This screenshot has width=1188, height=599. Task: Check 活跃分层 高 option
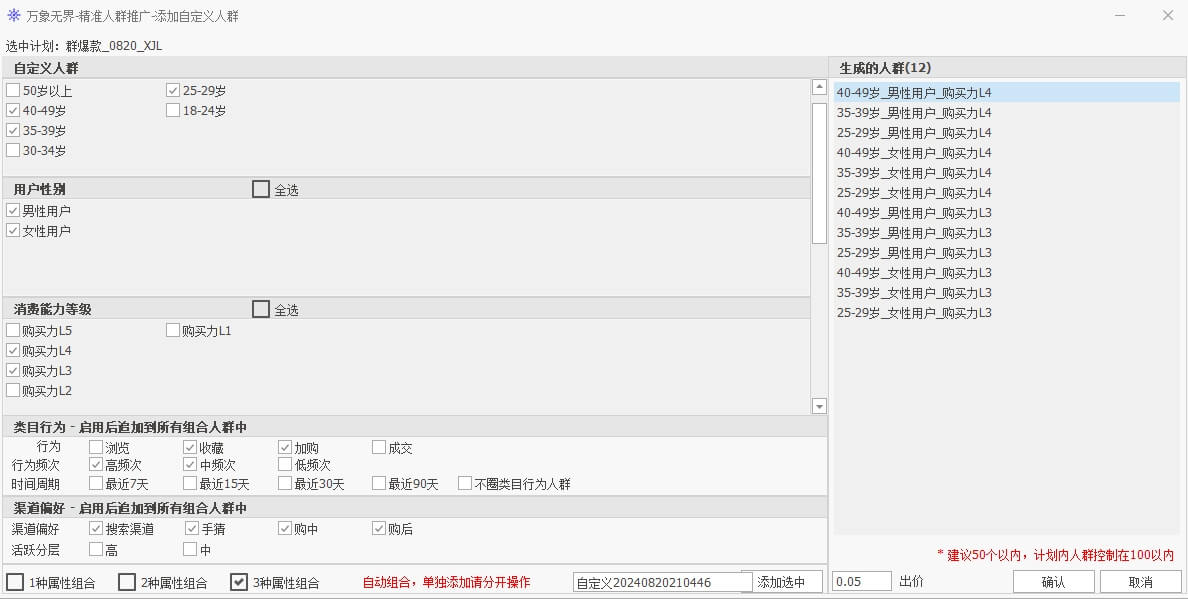point(96,549)
